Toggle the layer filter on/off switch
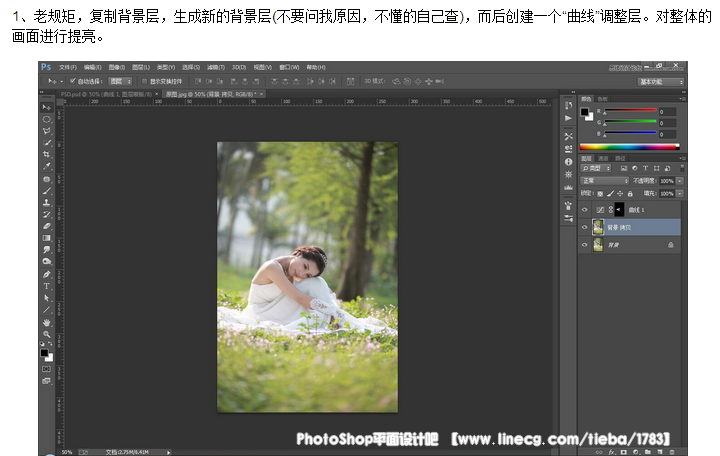720x456 pixels. 682,168
